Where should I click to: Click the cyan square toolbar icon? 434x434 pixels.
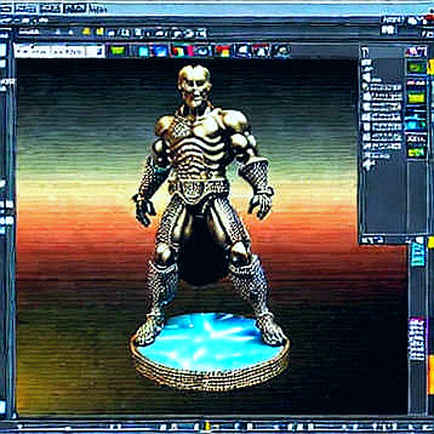pyautogui.click(x=144, y=51)
